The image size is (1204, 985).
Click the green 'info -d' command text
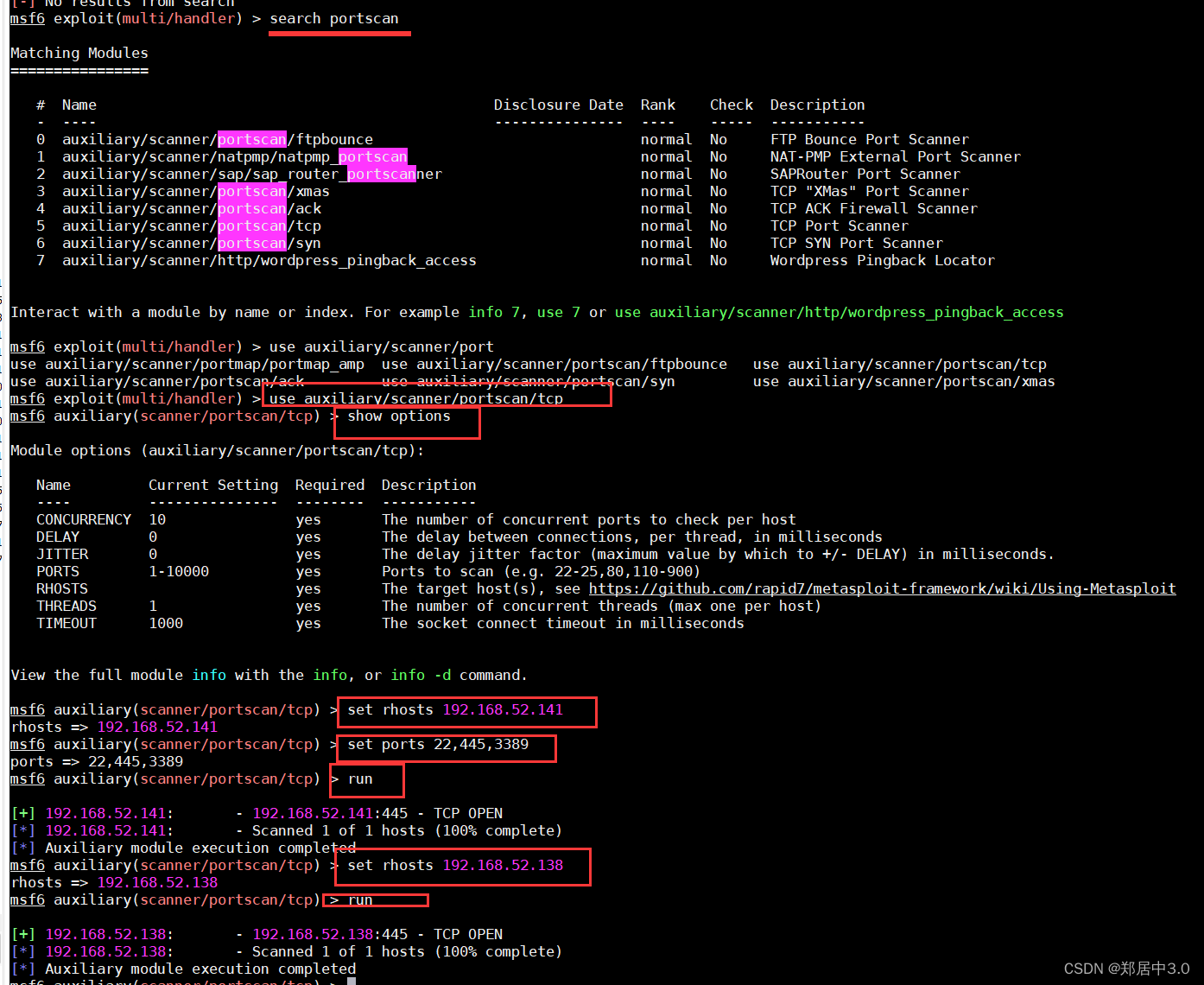click(421, 675)
